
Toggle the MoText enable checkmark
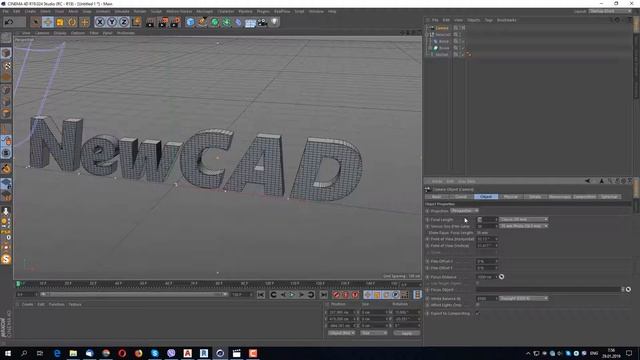pyautogui.click(x=463, y=54)
